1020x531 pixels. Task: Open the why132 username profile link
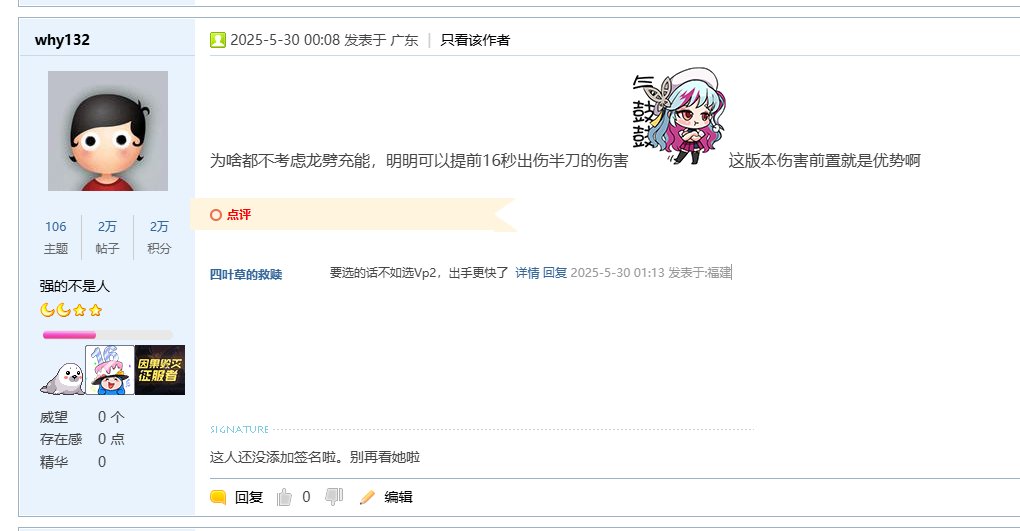click(62, 40)
